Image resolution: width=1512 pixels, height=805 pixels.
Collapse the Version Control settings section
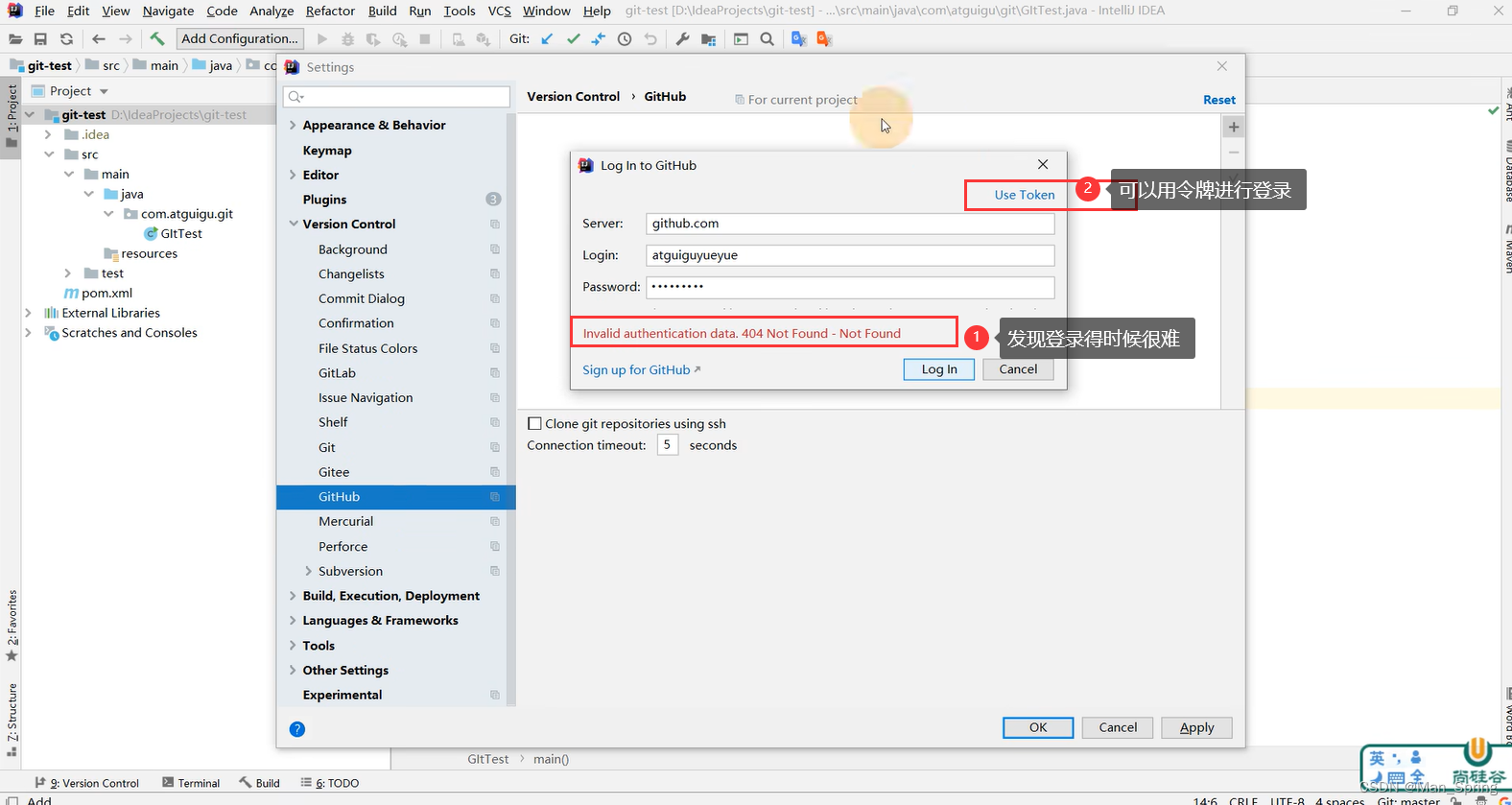pyautogui.click(x=293, y=225)
